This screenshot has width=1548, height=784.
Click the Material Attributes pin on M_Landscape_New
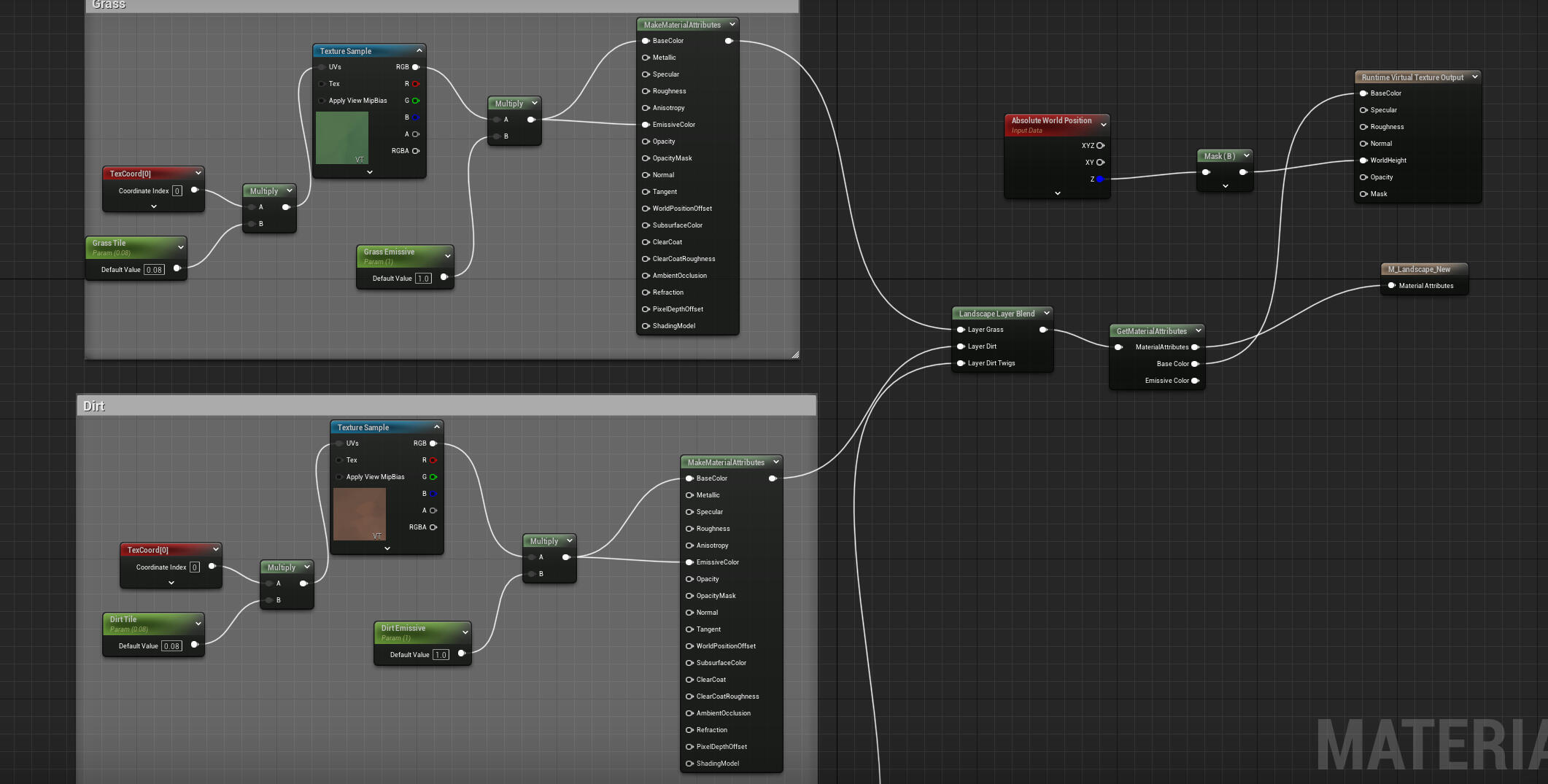(x=1391, y=286)
